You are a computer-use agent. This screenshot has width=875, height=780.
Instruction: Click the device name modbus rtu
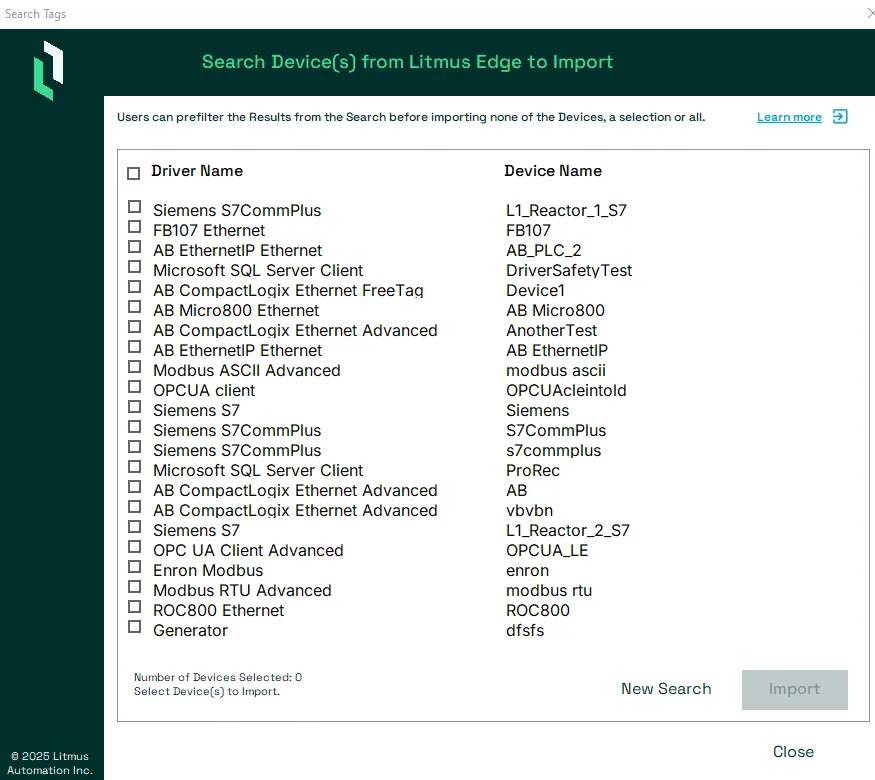point(549,590)
